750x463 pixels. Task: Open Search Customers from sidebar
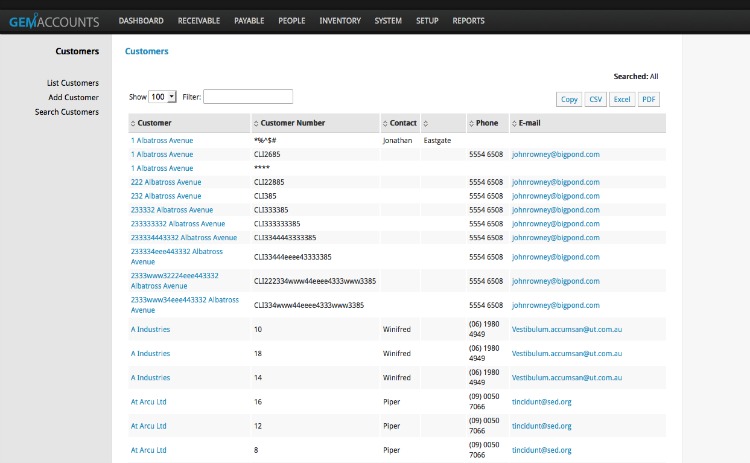67,112
